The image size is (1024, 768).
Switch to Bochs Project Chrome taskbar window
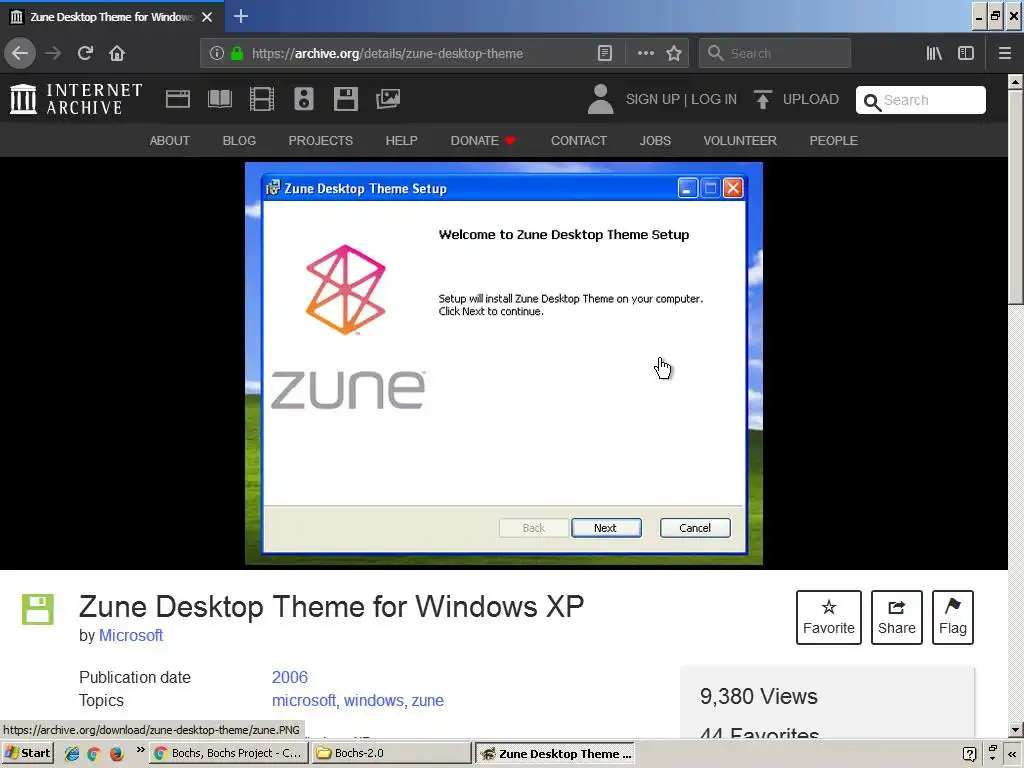point(229,753)
